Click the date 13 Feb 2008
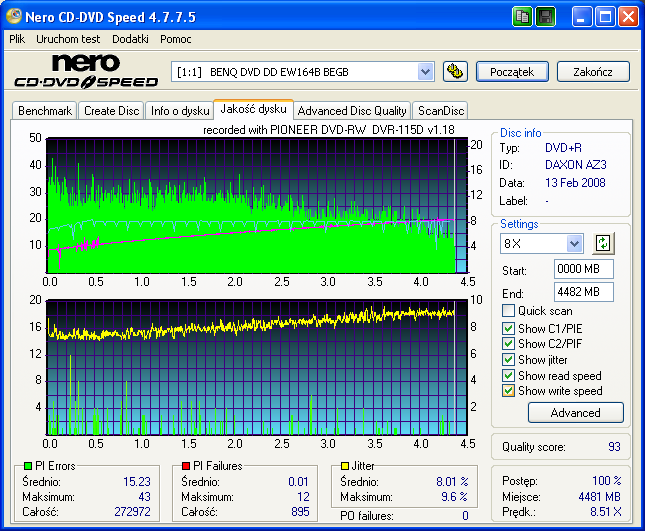The height and width of the screenshot is (531, 645). pos(575,183)
